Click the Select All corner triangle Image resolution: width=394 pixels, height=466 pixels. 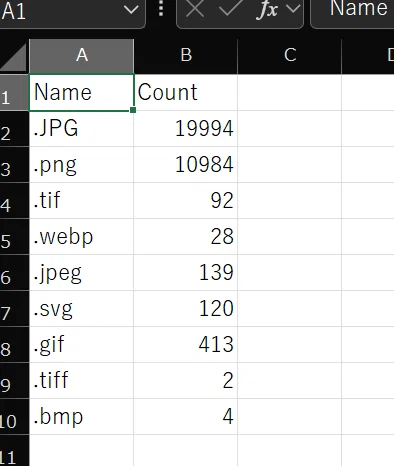(x=13, y=57)
